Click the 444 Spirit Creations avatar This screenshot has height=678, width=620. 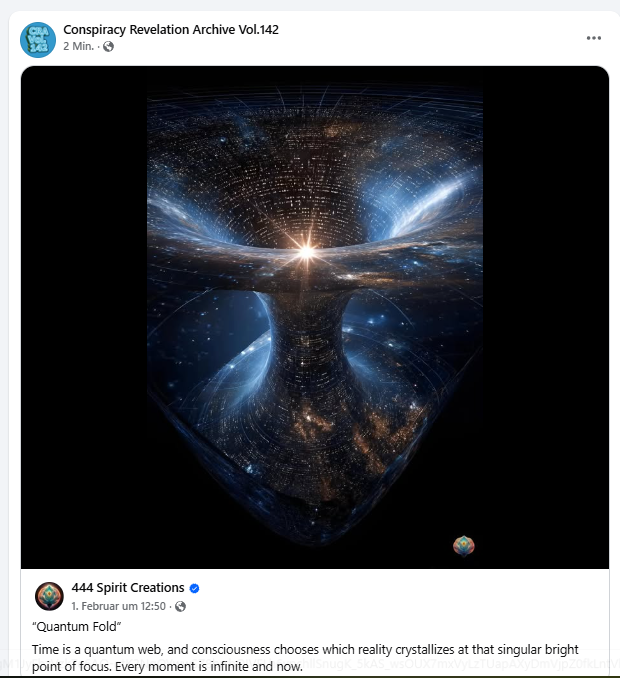(x=49, y=596)
